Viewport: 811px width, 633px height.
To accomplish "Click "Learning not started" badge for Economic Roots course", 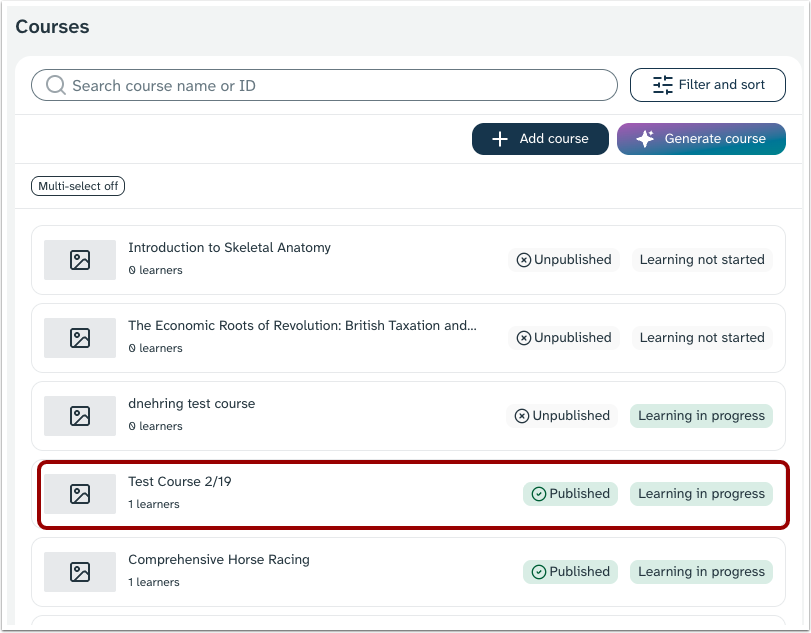I will pyautogui.click(x=702, y=338).
